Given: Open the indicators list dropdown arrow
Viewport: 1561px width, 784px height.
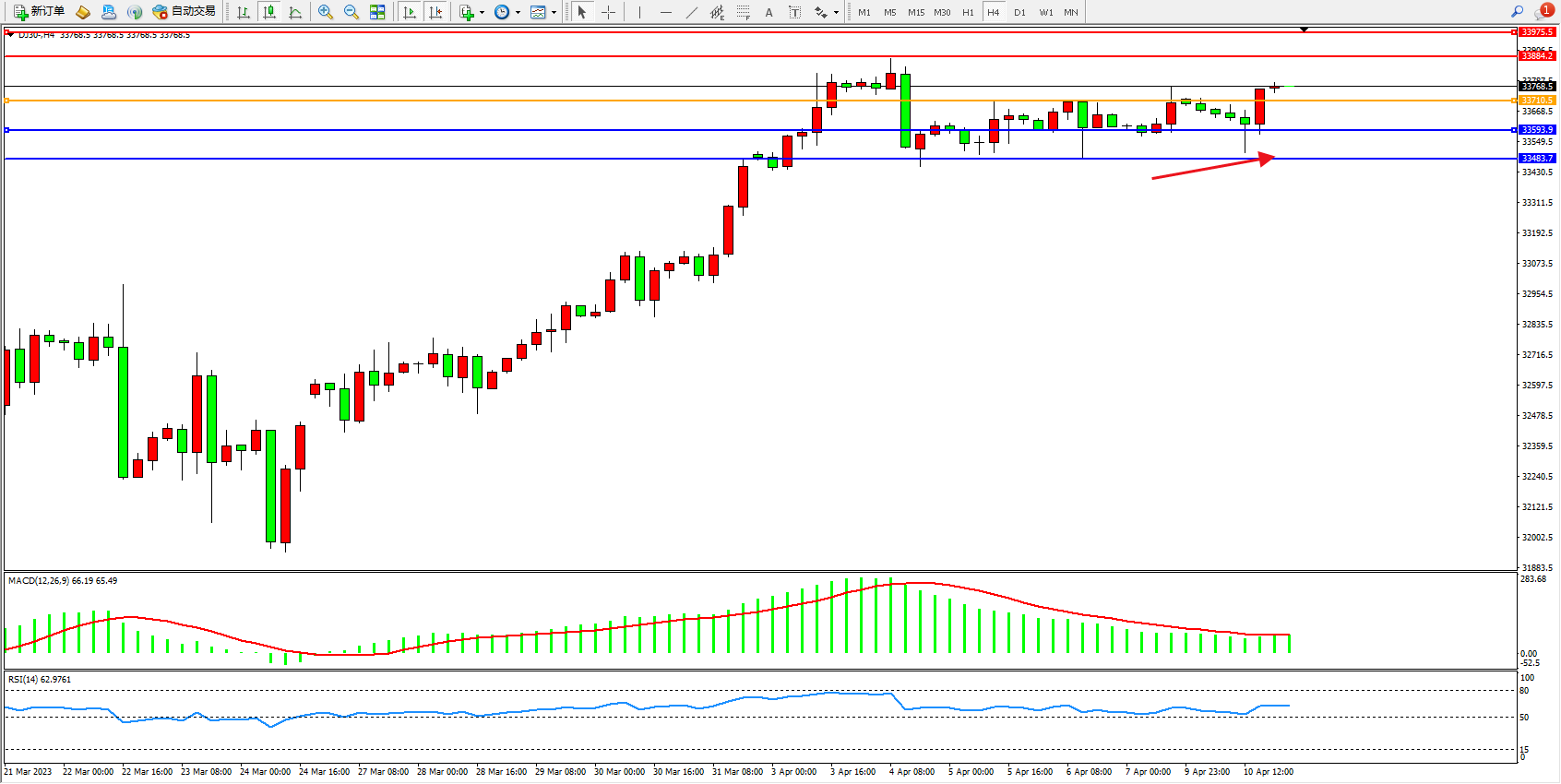Looking at the screenshot, I should coord(482,13).
